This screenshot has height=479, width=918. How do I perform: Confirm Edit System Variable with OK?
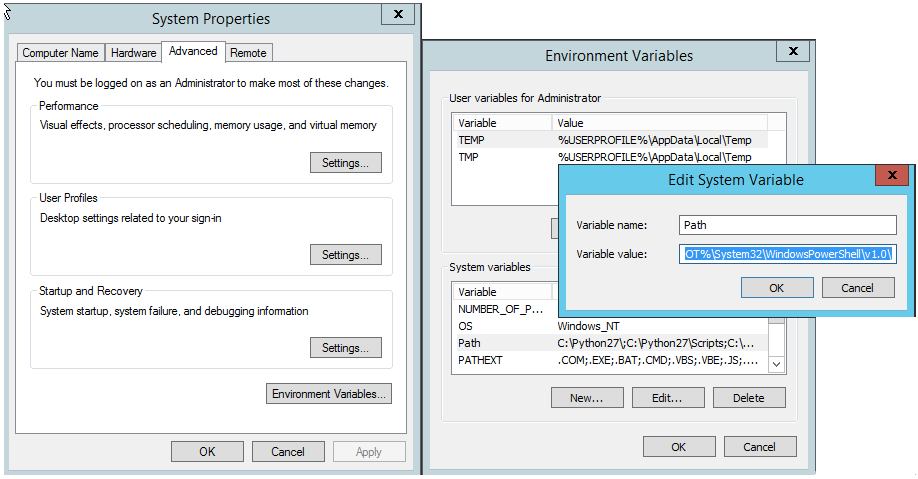777,288
